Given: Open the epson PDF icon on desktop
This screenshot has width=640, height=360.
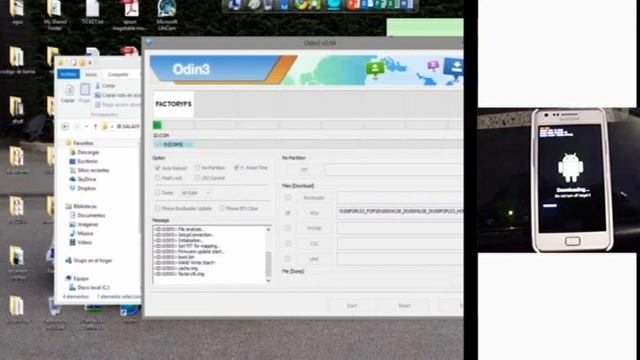Looking at the screenshot, I should (x=130, y=15).
